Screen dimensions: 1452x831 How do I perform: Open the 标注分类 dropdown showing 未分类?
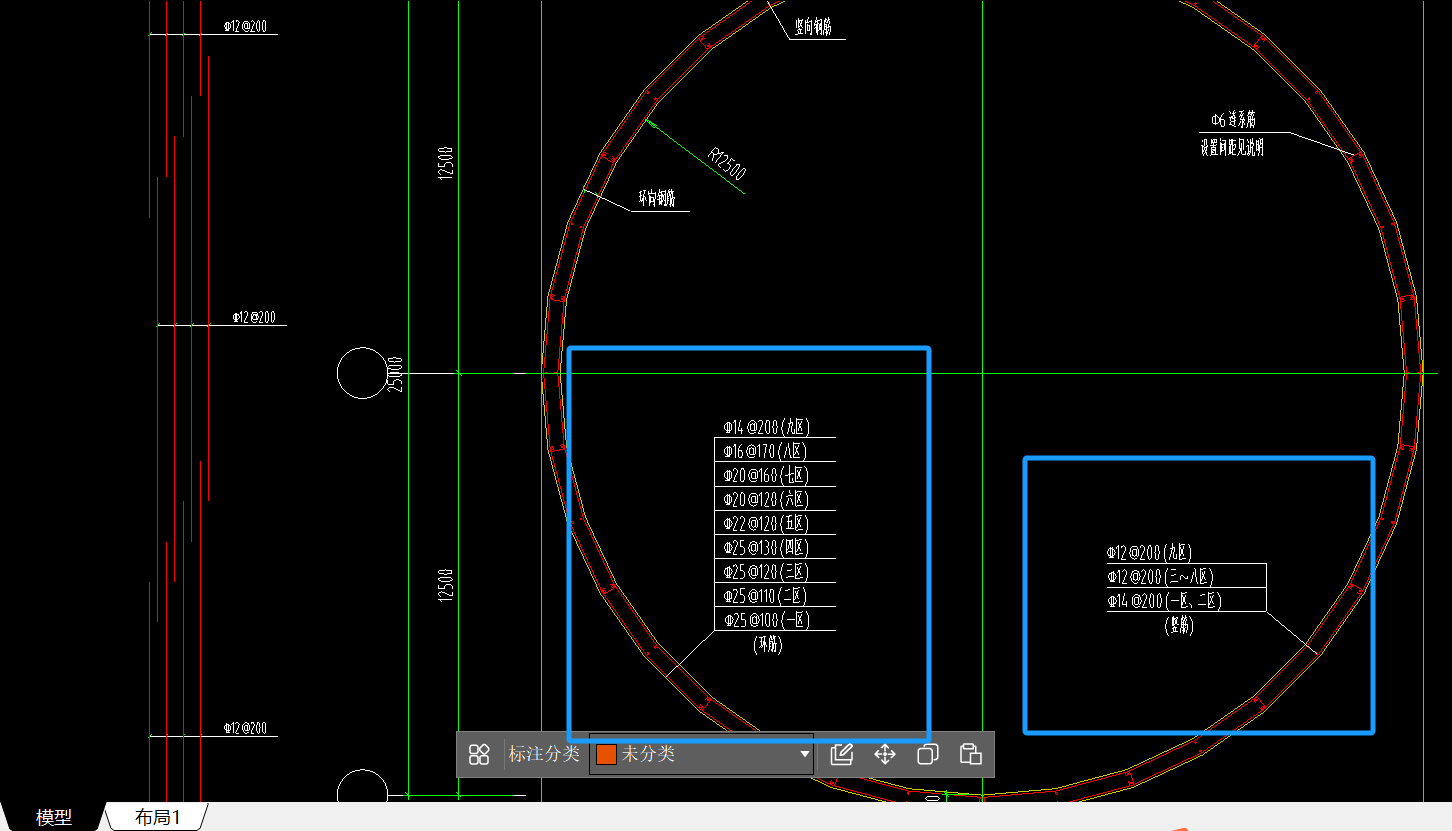701,754
